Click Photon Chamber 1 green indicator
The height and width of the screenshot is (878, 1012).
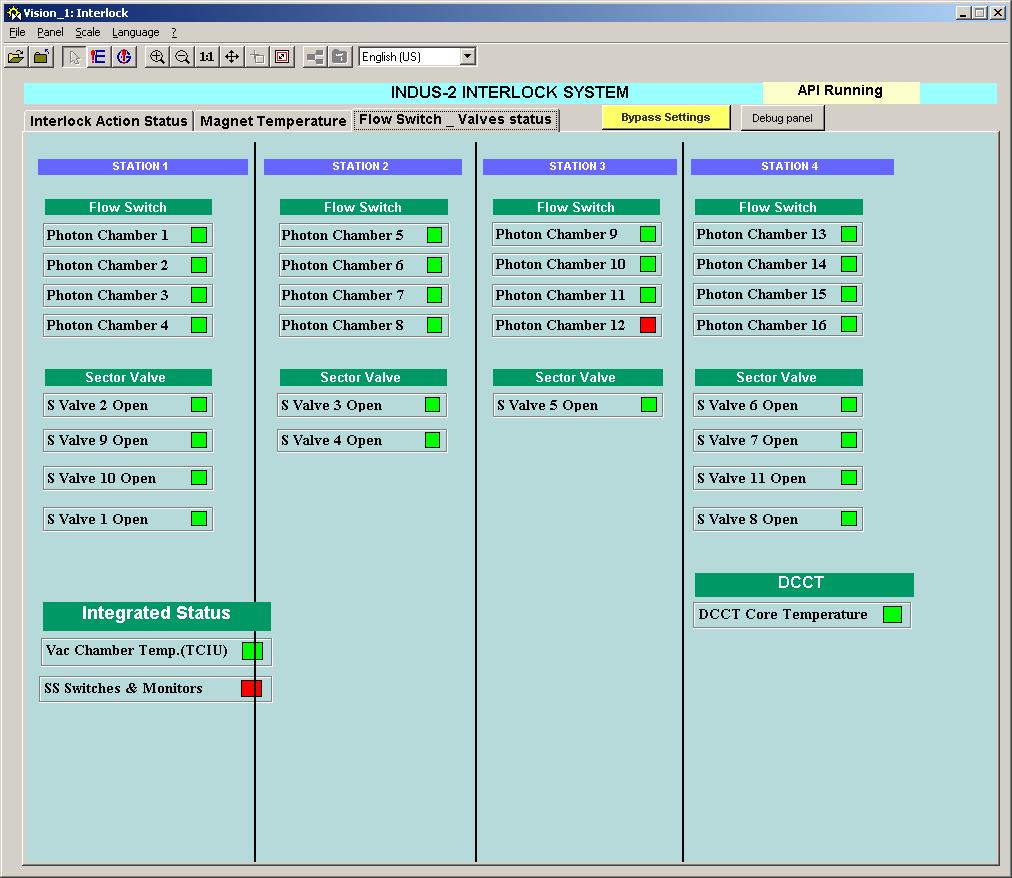coord(199,235)
